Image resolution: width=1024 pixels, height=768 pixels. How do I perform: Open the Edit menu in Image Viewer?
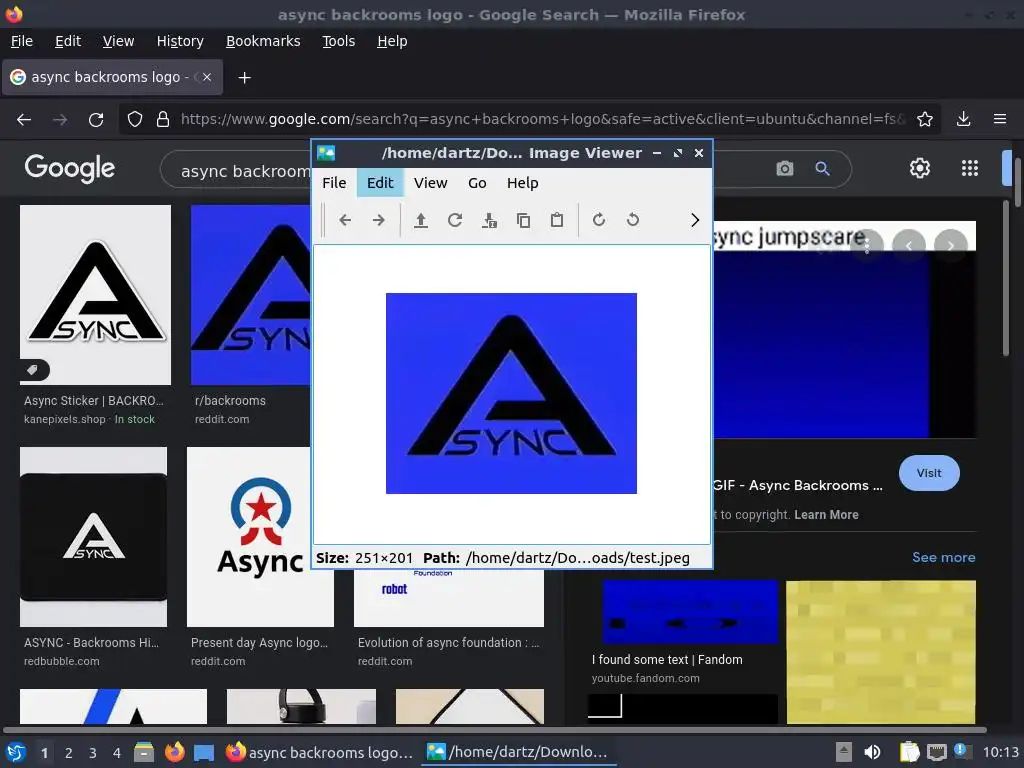[x=380, y=183]
